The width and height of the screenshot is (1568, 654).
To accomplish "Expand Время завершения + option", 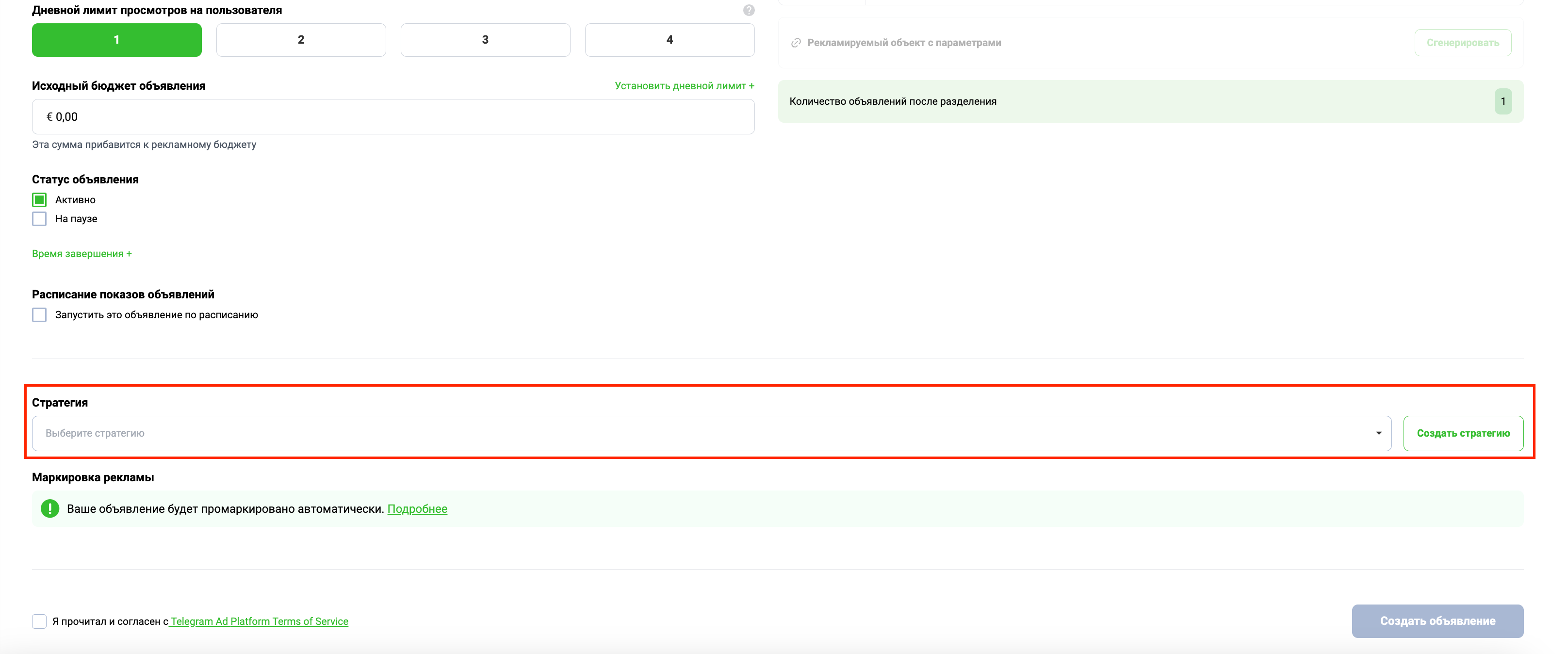I will pyautogui.click(x=82, y=253).
